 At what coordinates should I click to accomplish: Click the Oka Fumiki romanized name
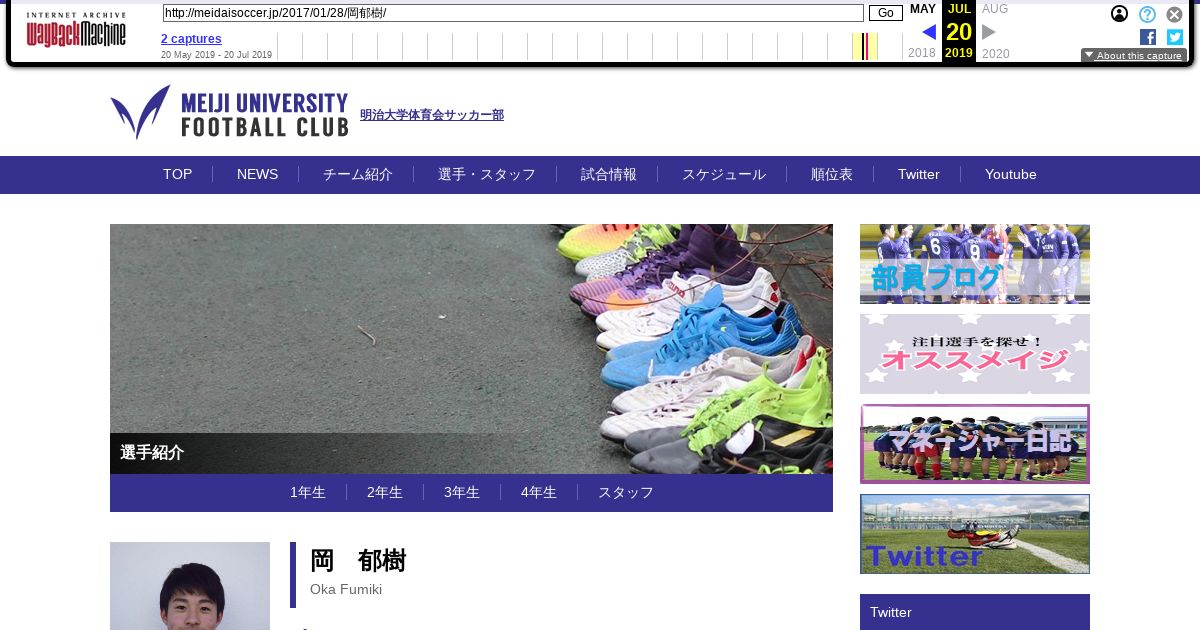(346, 589)
